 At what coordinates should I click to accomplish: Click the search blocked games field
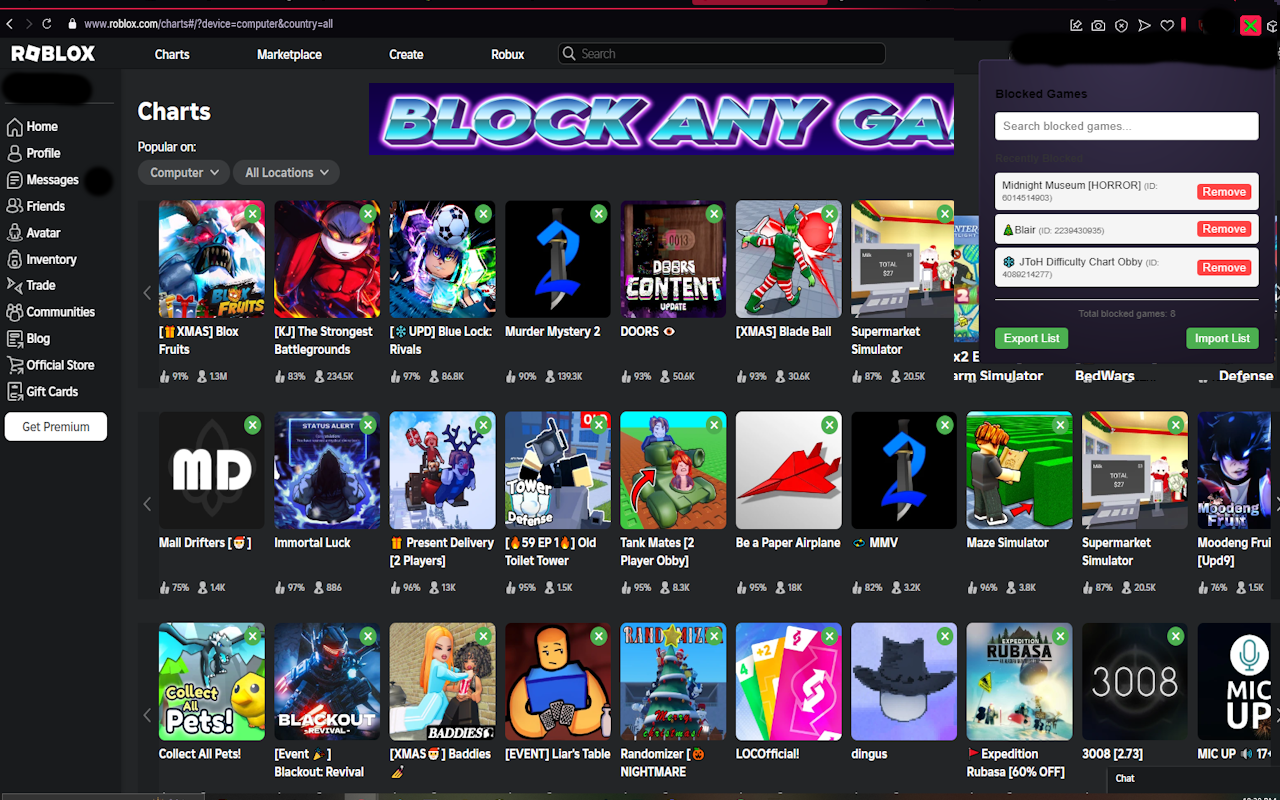(1126, 126)
